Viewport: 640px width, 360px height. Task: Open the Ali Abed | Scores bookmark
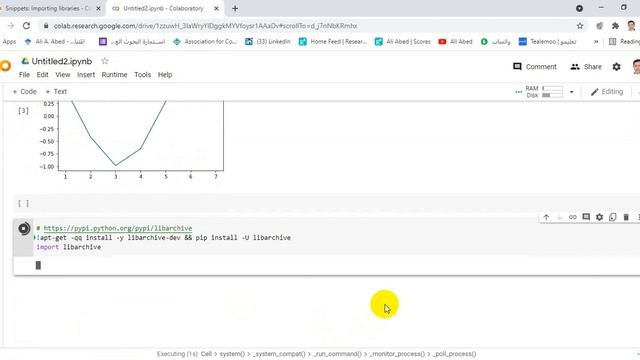tap(402, 42)
